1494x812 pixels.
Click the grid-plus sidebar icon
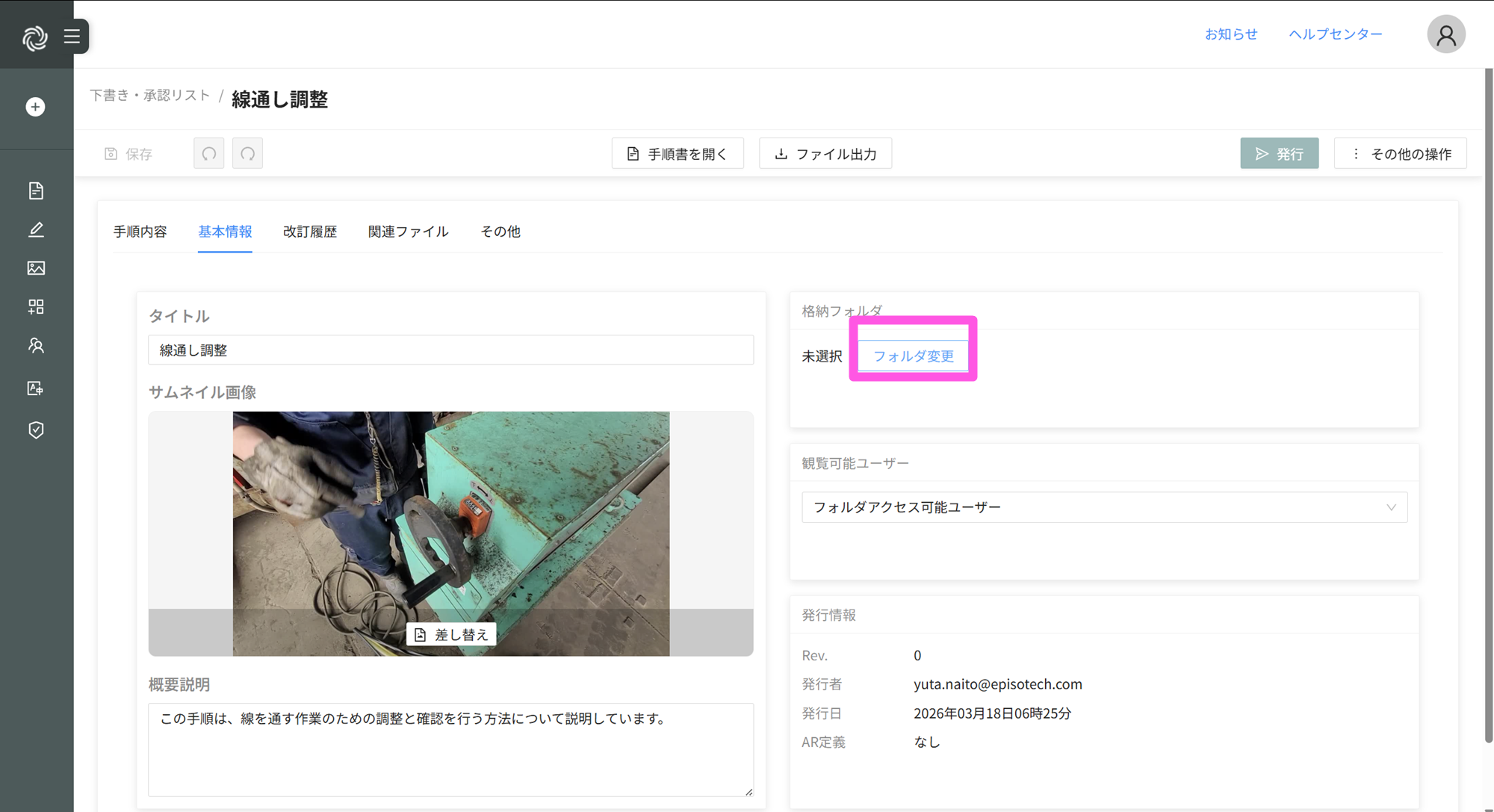[36, 307]
